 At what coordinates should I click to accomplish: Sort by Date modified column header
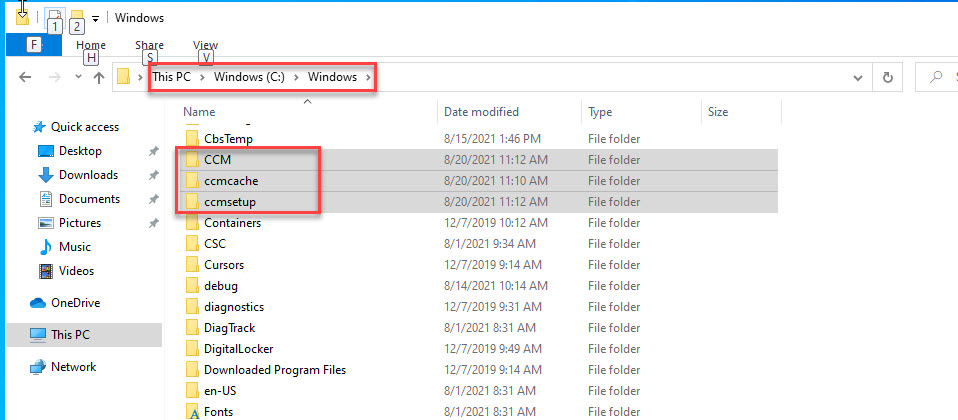click(x=482, y=112)
